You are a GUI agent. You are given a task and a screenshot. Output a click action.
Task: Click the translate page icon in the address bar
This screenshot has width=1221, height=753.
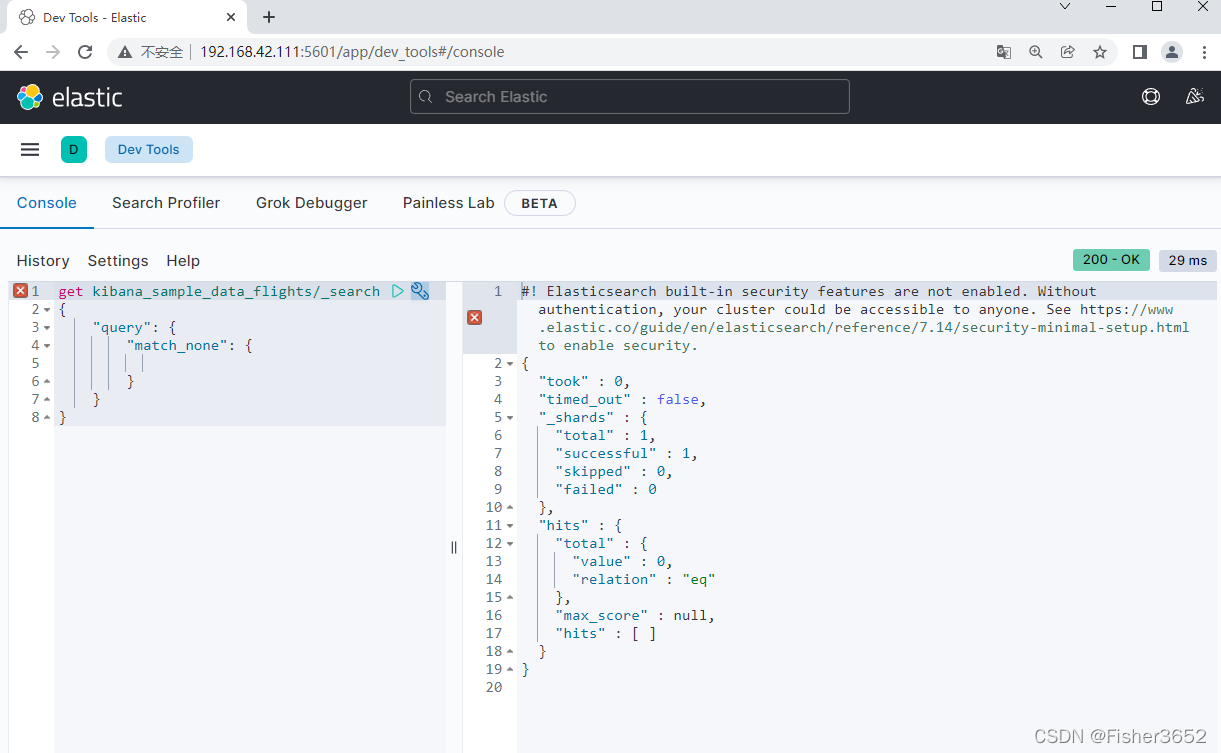(x=1004, y=52)
